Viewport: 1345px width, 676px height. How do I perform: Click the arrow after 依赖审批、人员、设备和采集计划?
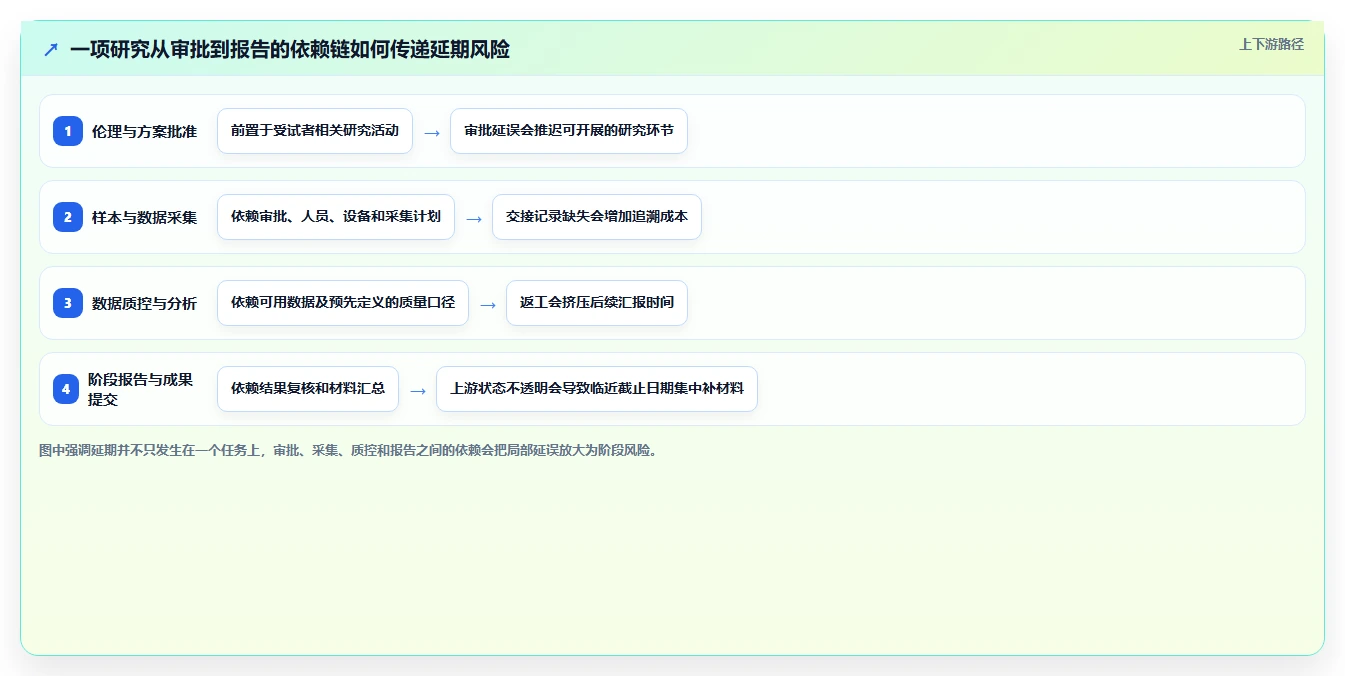pyautogui.click(x=474, y=218)
